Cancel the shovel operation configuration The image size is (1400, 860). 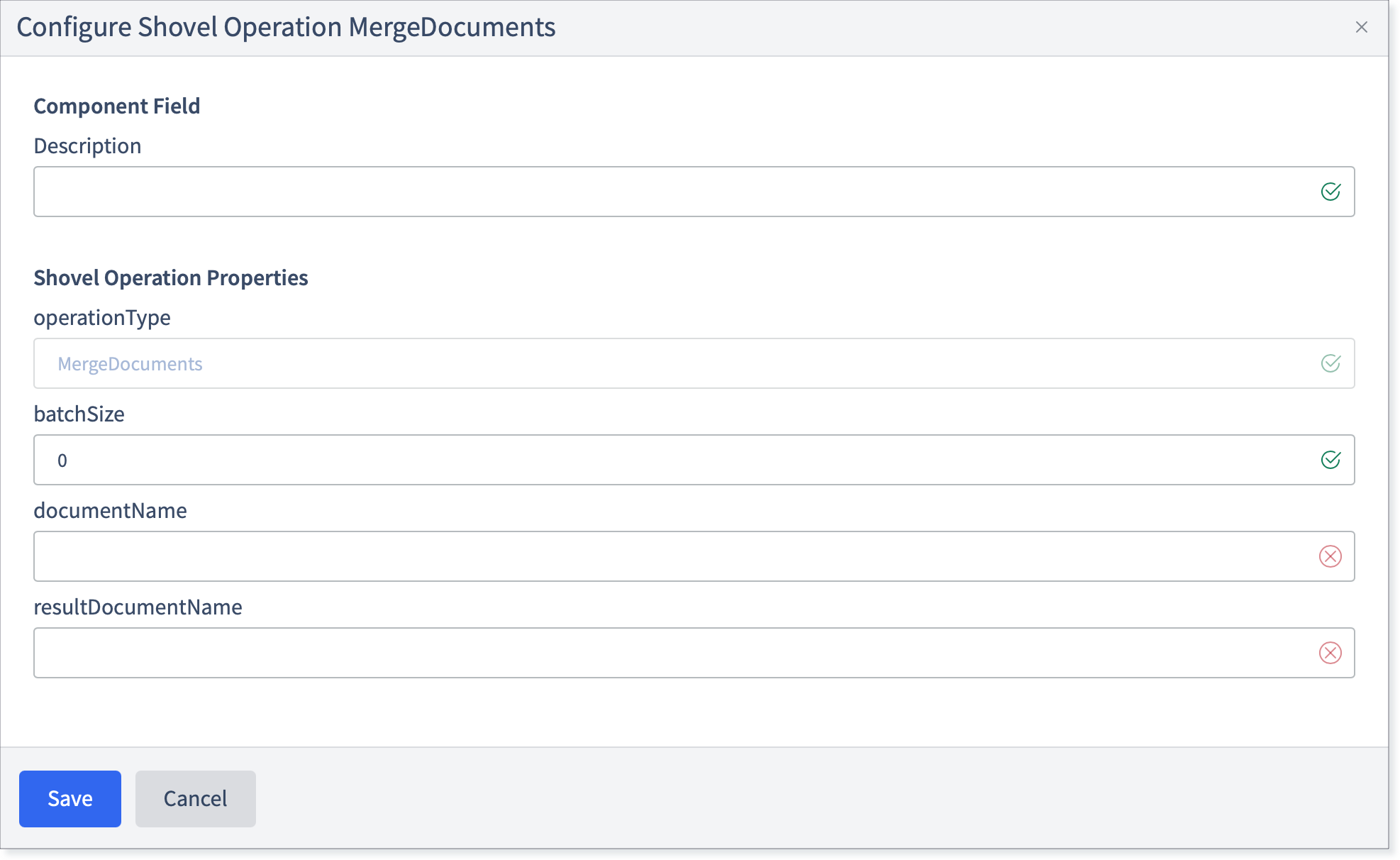tap(196, 799)
